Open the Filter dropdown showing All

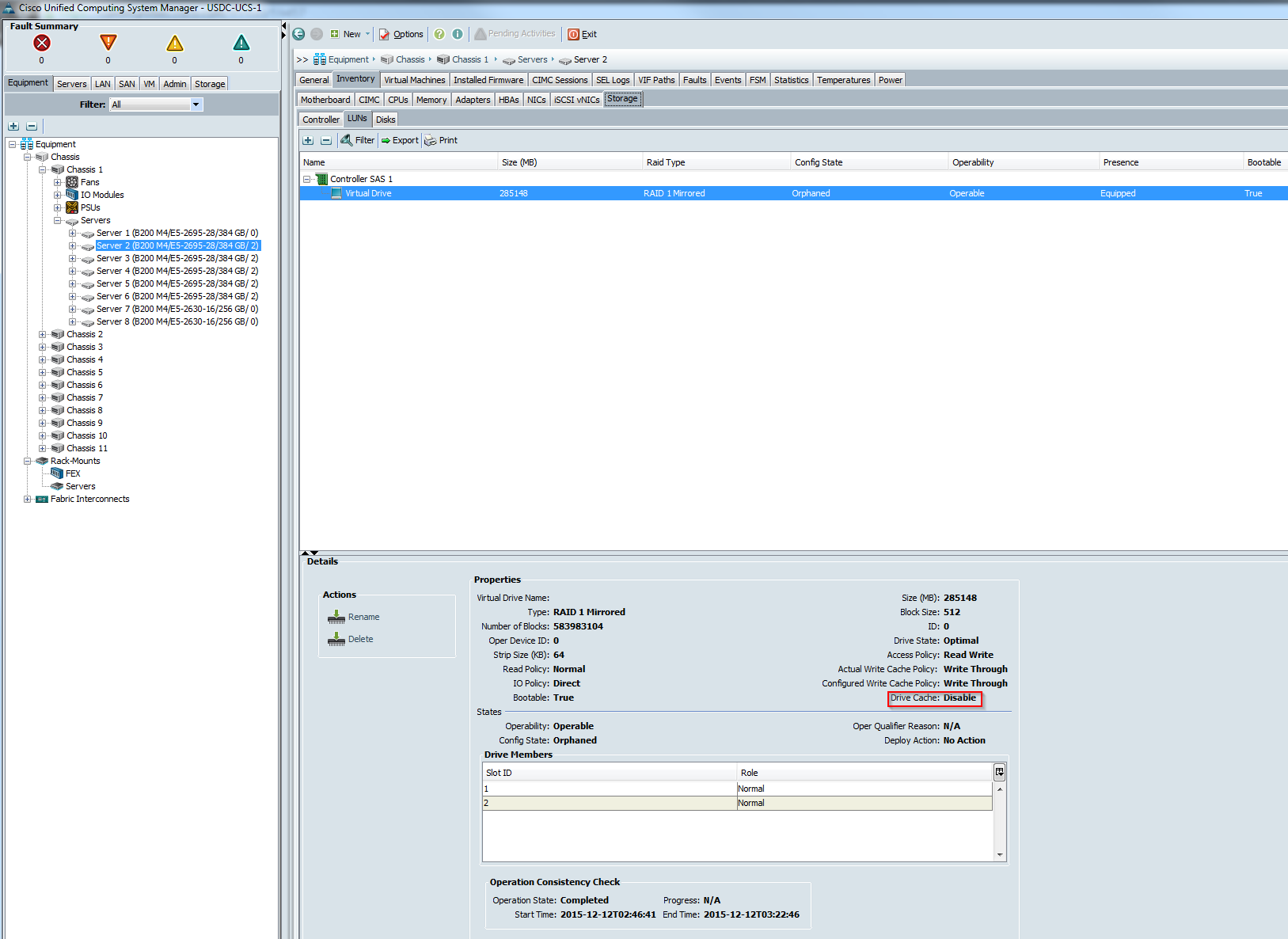point(195,104)
